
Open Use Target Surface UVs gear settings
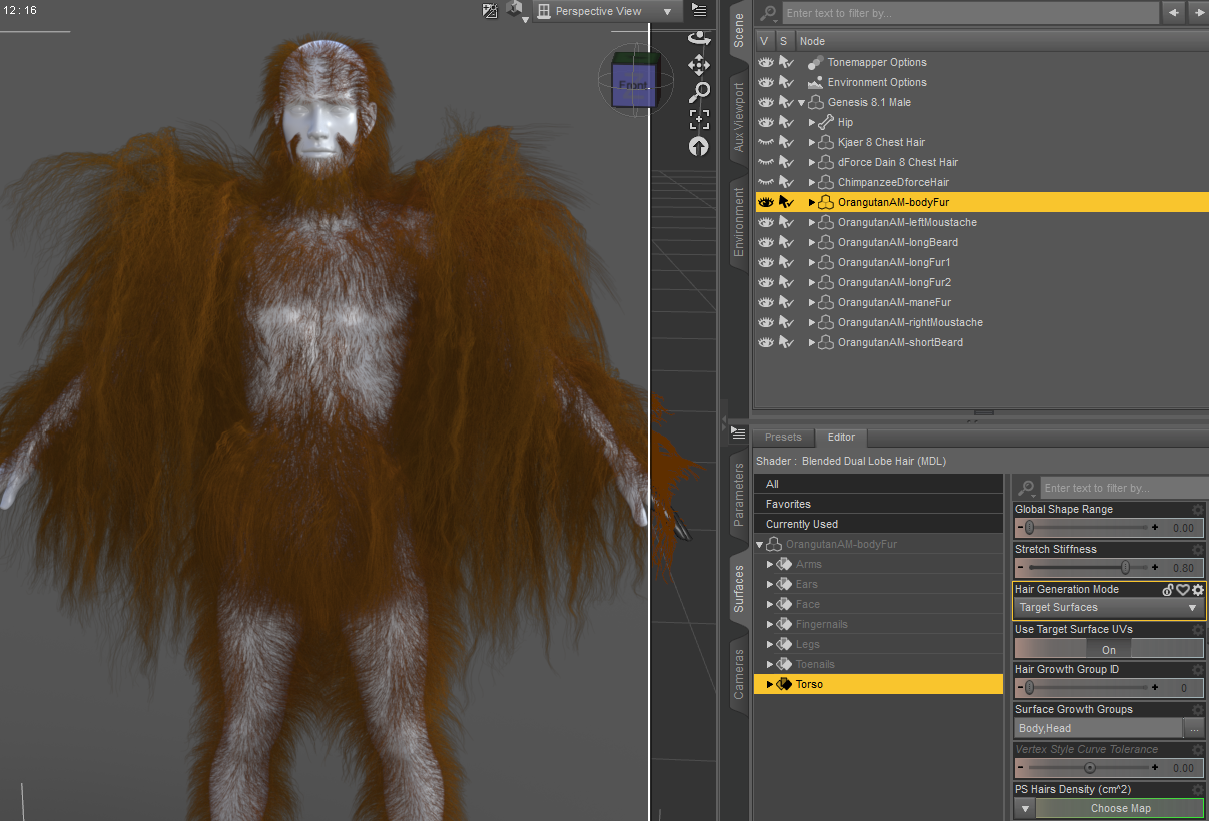[1197, 630]
